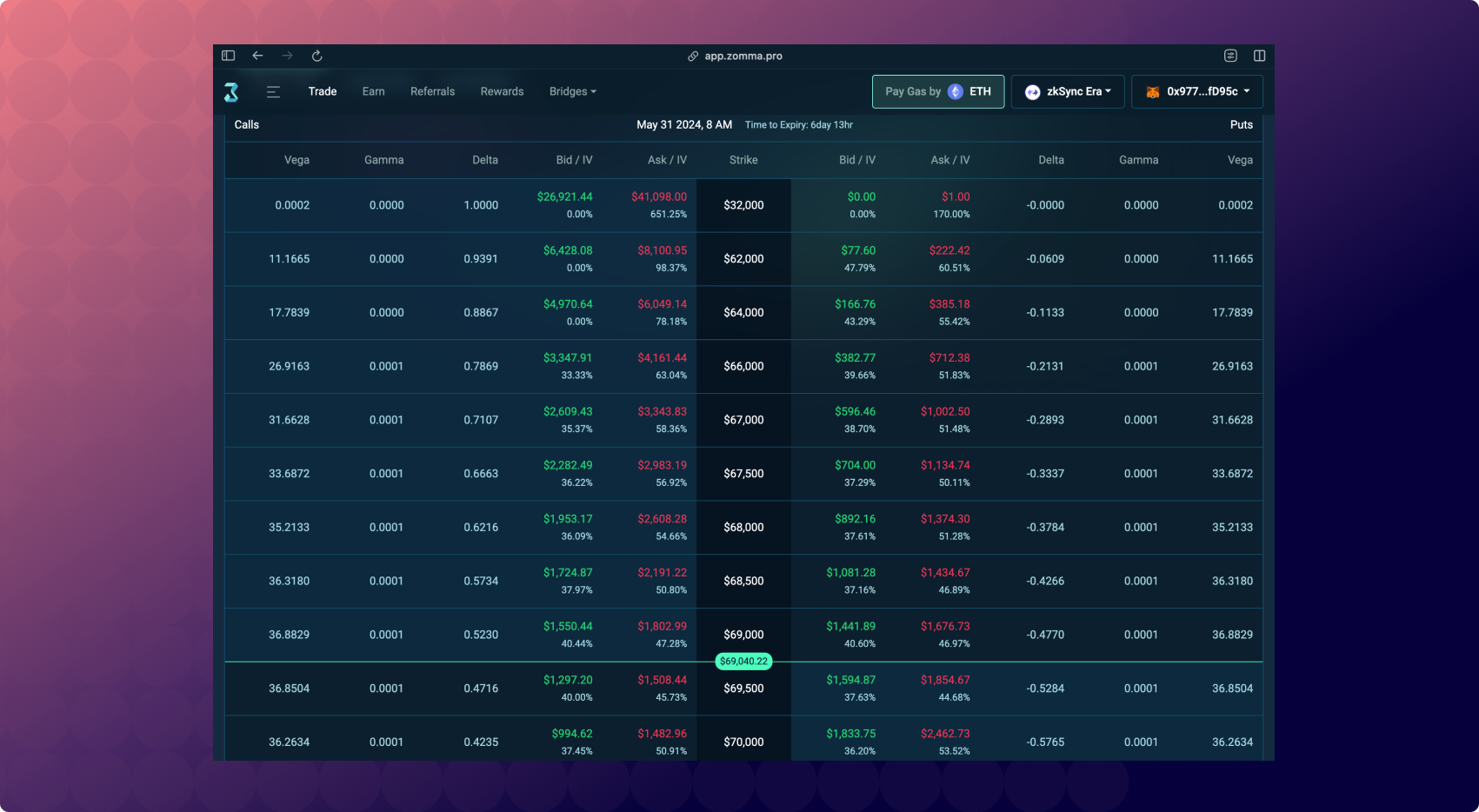Image resolution: width=1479 pixels, height=812 pixels.
Task: Click the Ethereum icon inside Pay Gas button
Action: click(x=954, y=91)
